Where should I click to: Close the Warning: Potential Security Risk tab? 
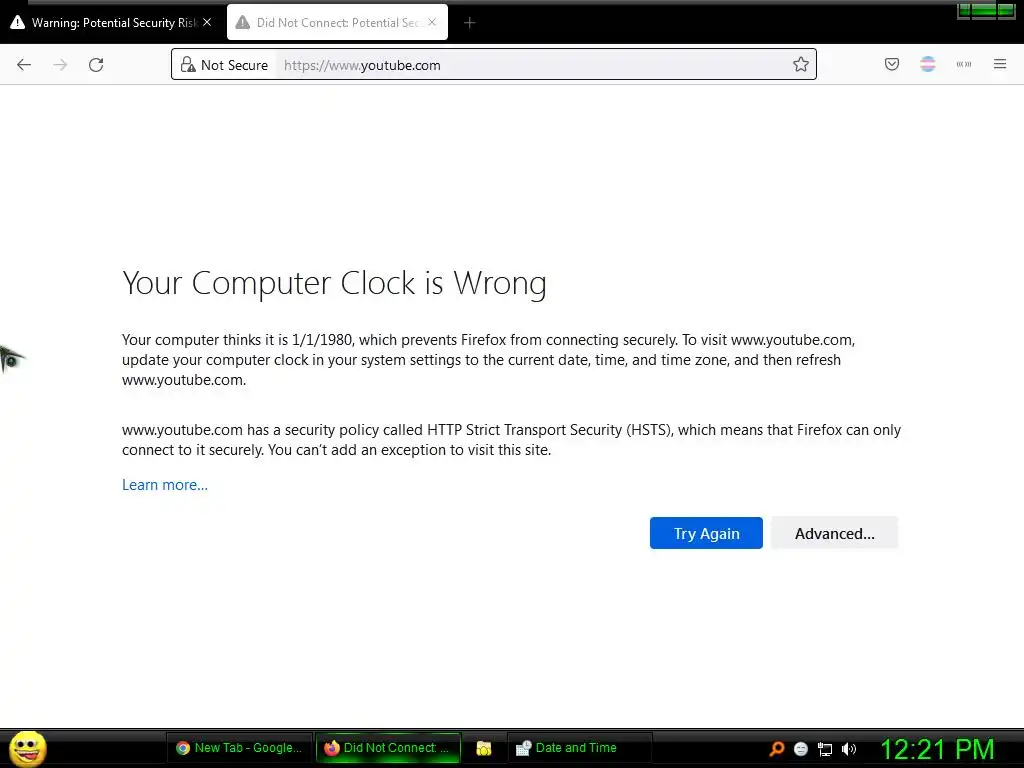click(207, 22)
